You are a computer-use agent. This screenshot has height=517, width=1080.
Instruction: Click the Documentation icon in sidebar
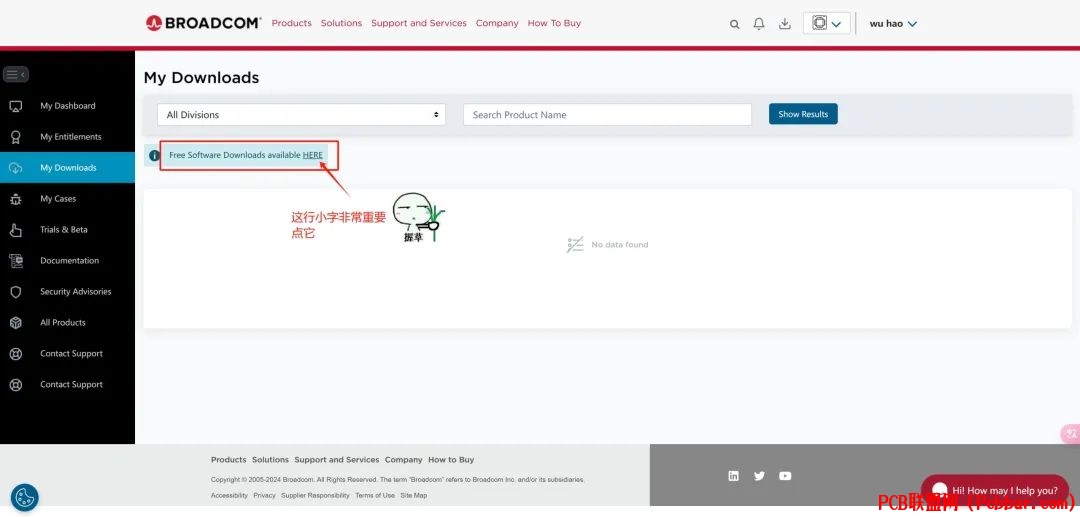tap(16, 261)
